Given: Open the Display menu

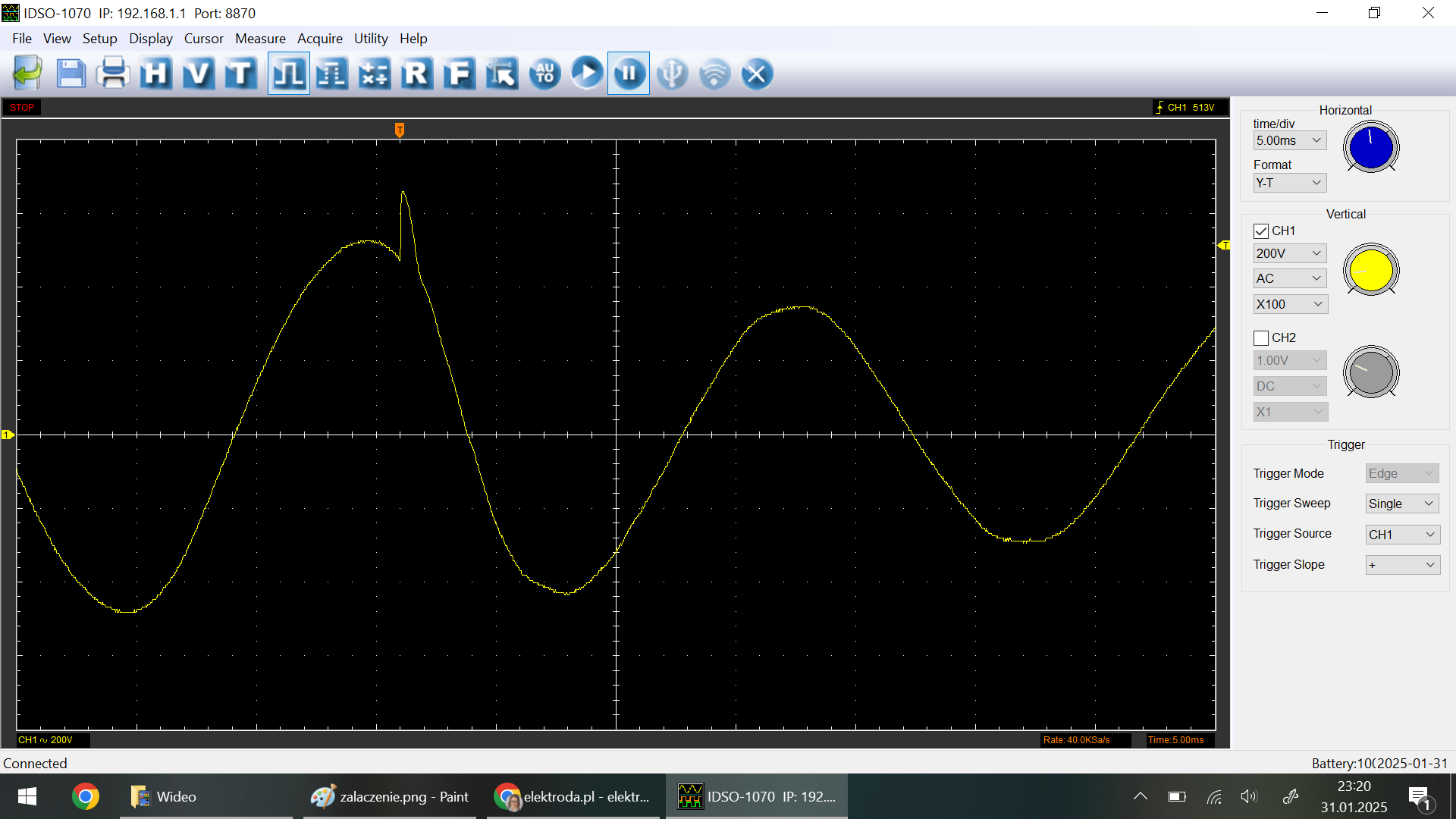Looking at the screenshot, I should (x=150, y=39).
